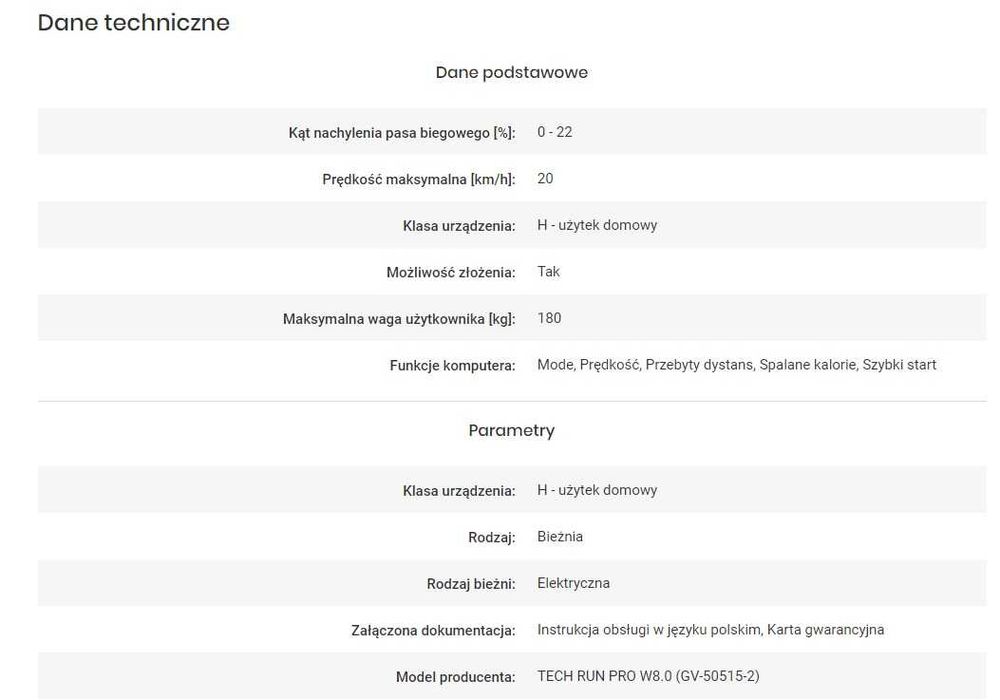The image size is (1000, 700).
Task: Click the max user weight value '180'
Action: 549,318
